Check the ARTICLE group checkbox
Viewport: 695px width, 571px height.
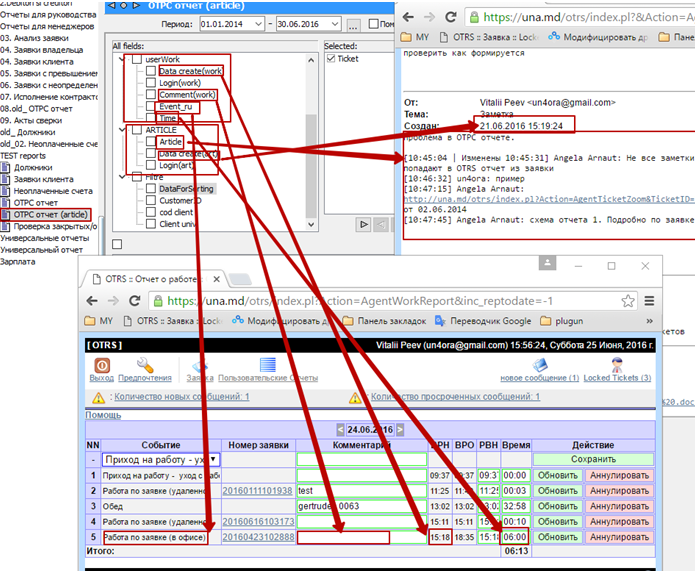coord(137,129)
